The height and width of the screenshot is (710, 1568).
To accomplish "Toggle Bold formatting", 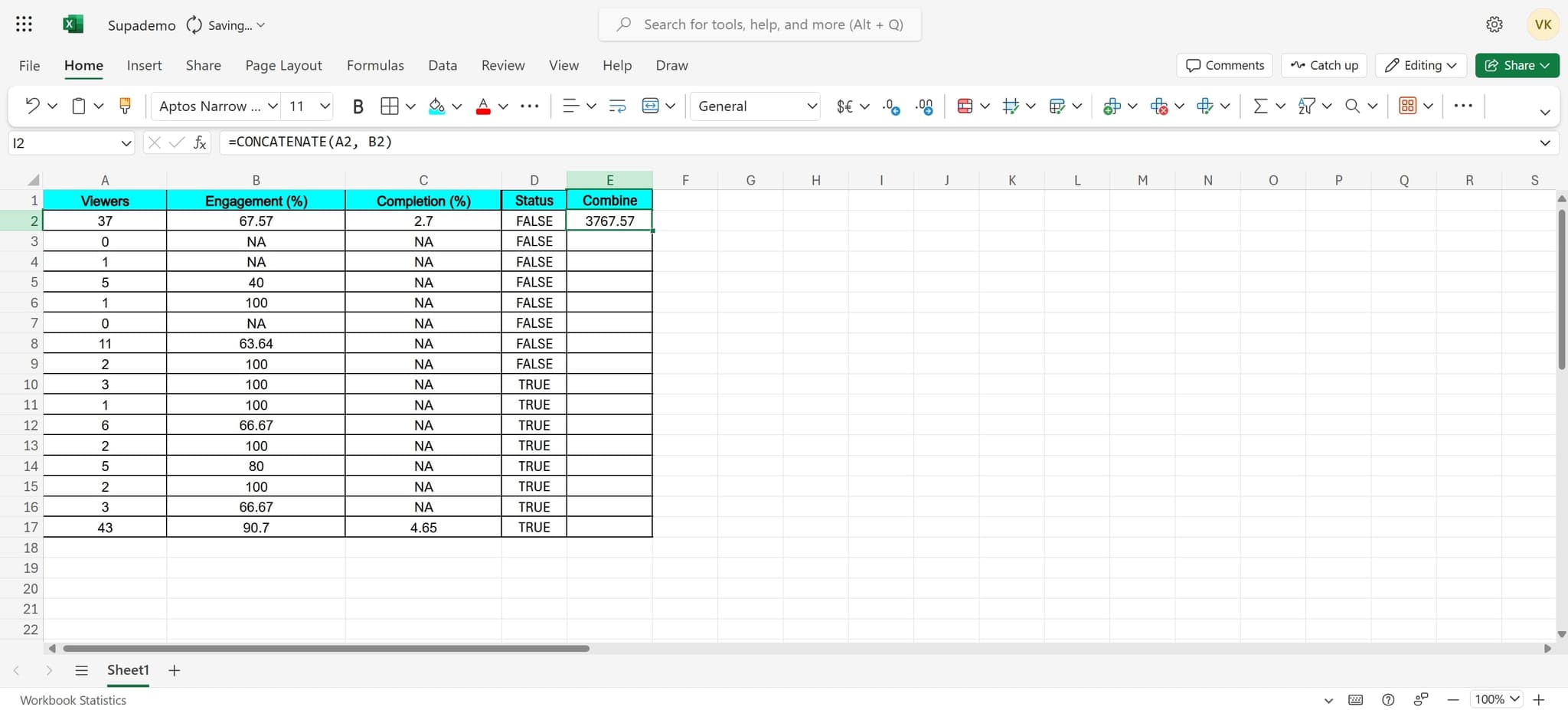I will (x=358, y=106).
